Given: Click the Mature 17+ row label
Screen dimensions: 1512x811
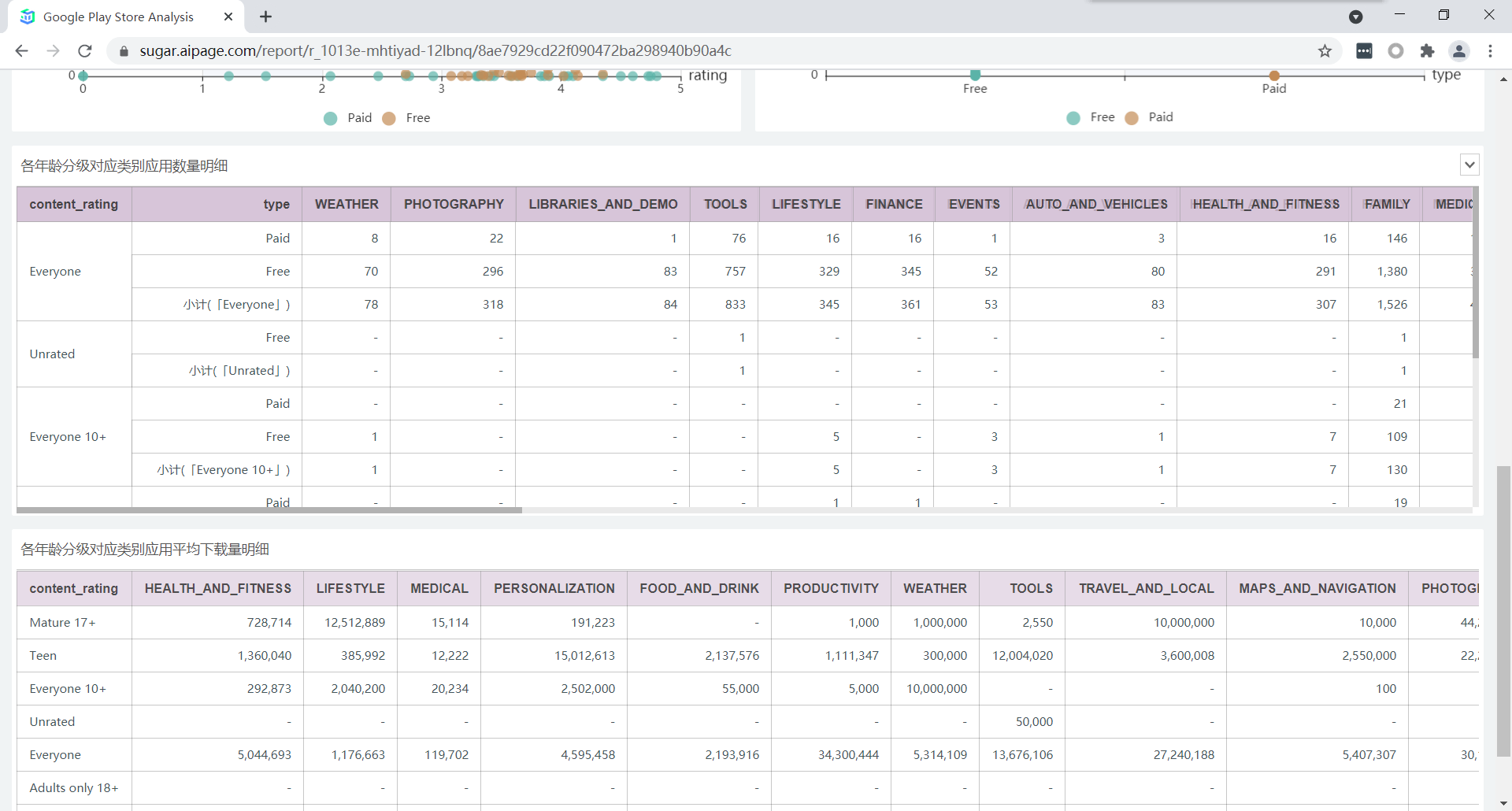Looking at the screenshot, I should (x=62, y=623).
